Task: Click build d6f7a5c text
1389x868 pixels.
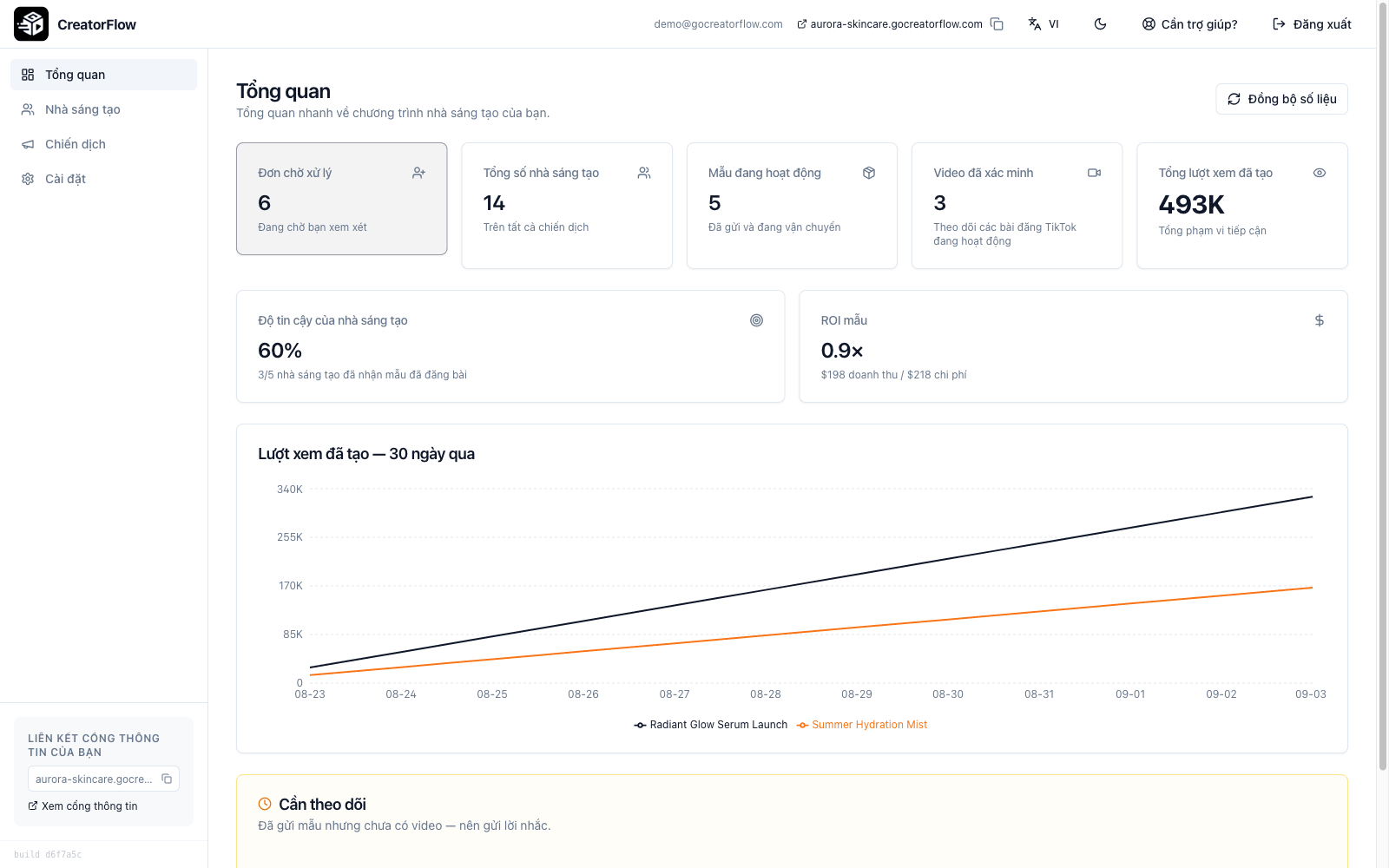Action: (x=48, y=855)
